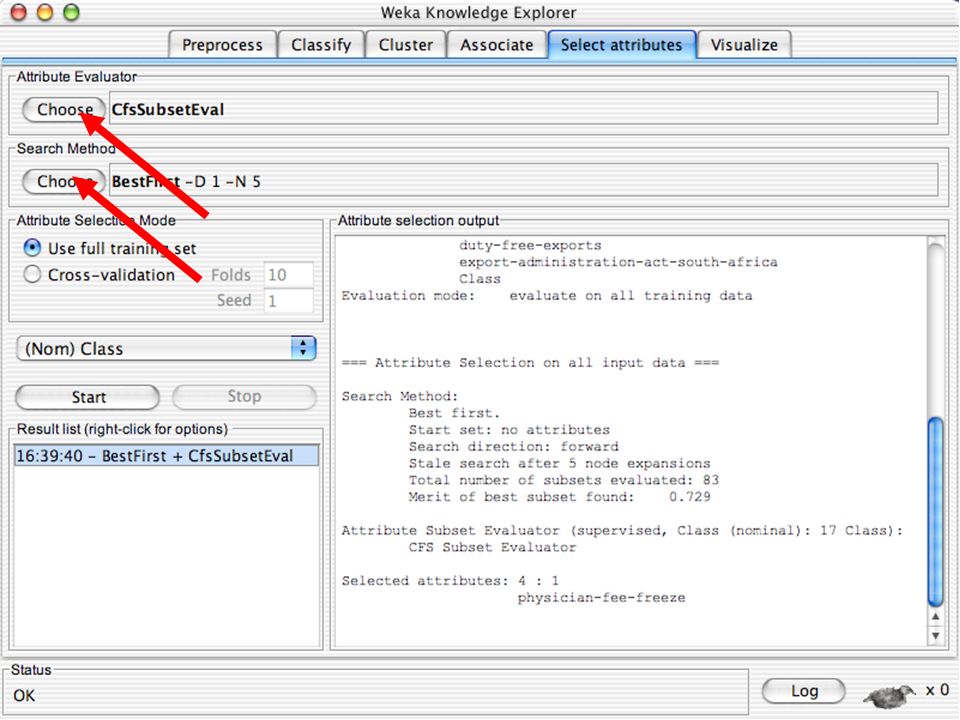Open the Log window

(804, 691)
